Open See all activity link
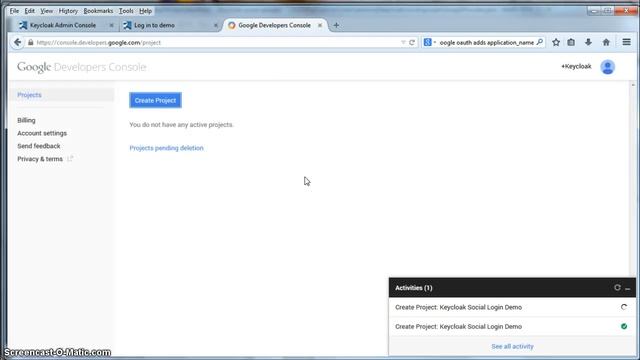The image size is (640, 360). pyautogui.click(x=512, y=346)
